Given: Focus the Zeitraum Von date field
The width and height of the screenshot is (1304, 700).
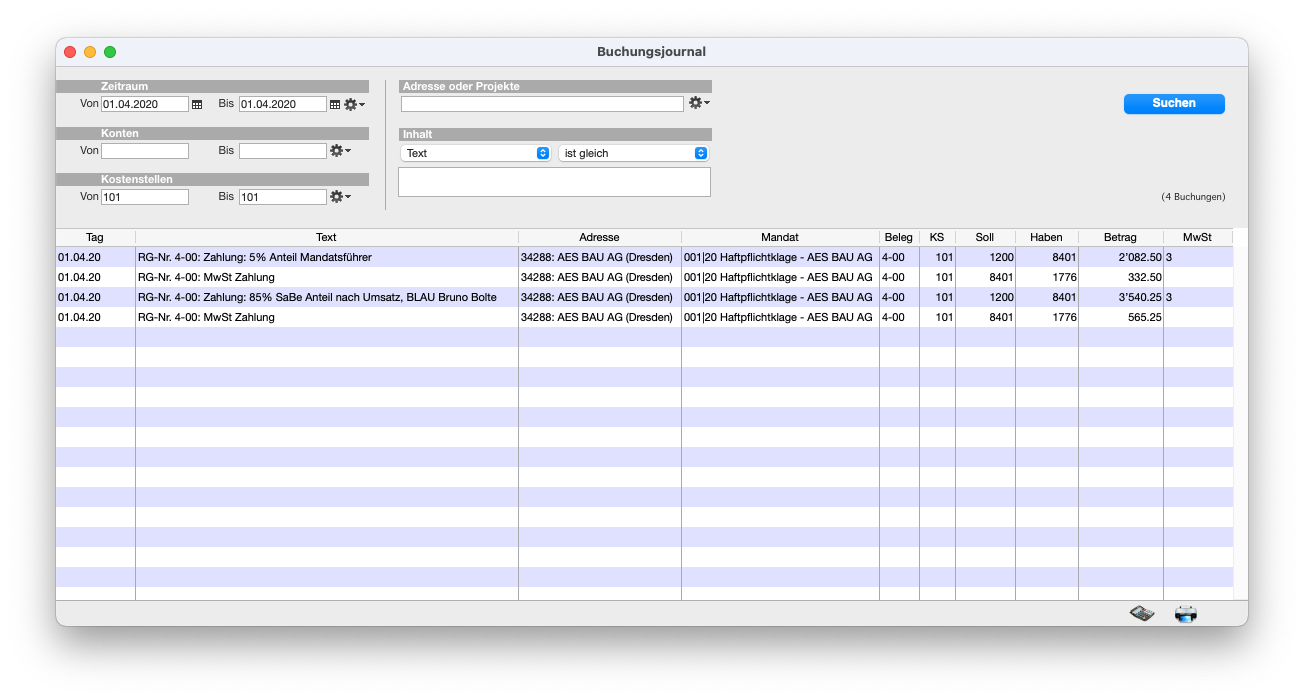Looking at the screenshot, I should point(145,104).
